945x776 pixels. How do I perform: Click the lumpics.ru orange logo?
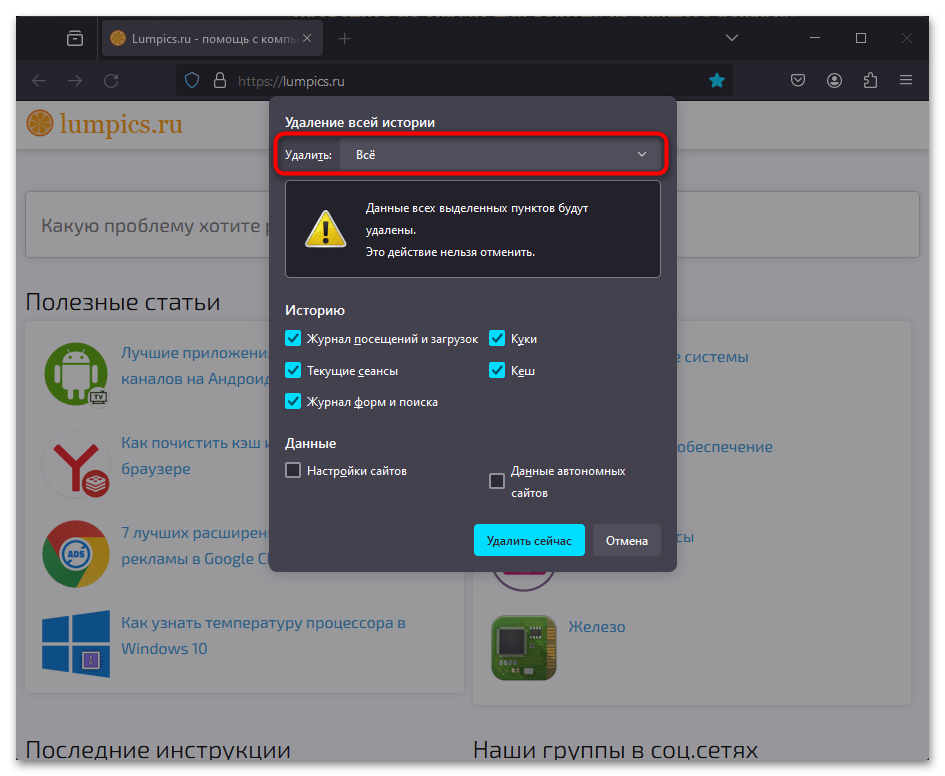104,124
